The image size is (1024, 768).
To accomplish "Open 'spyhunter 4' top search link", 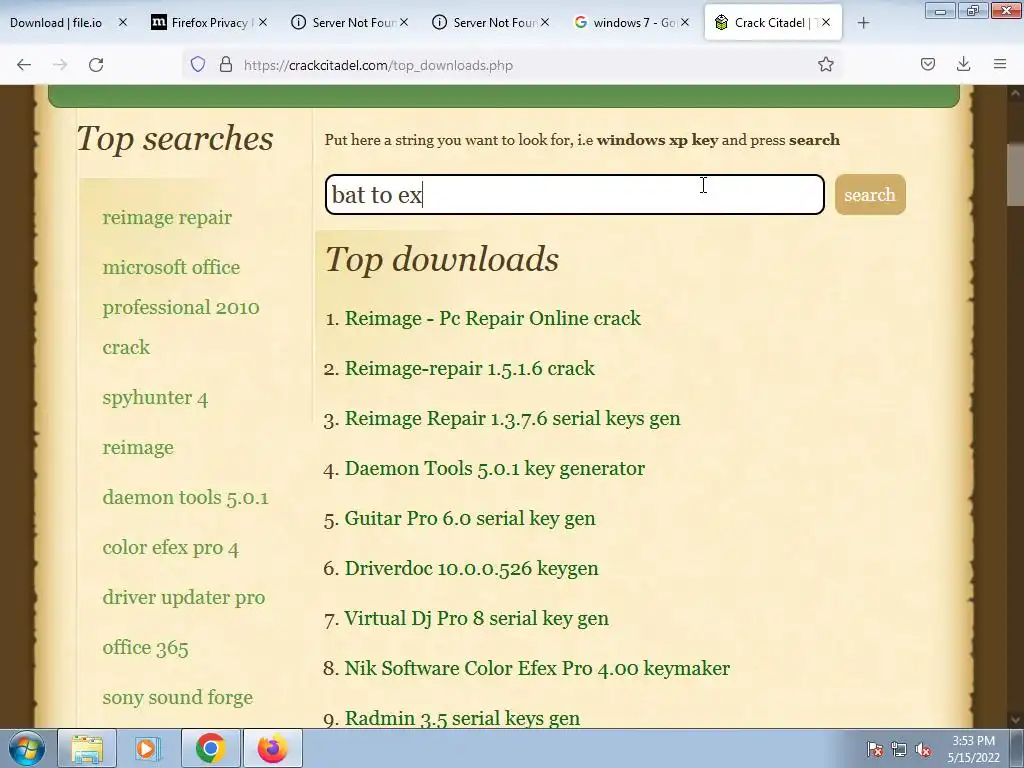I will click(155, 398).
